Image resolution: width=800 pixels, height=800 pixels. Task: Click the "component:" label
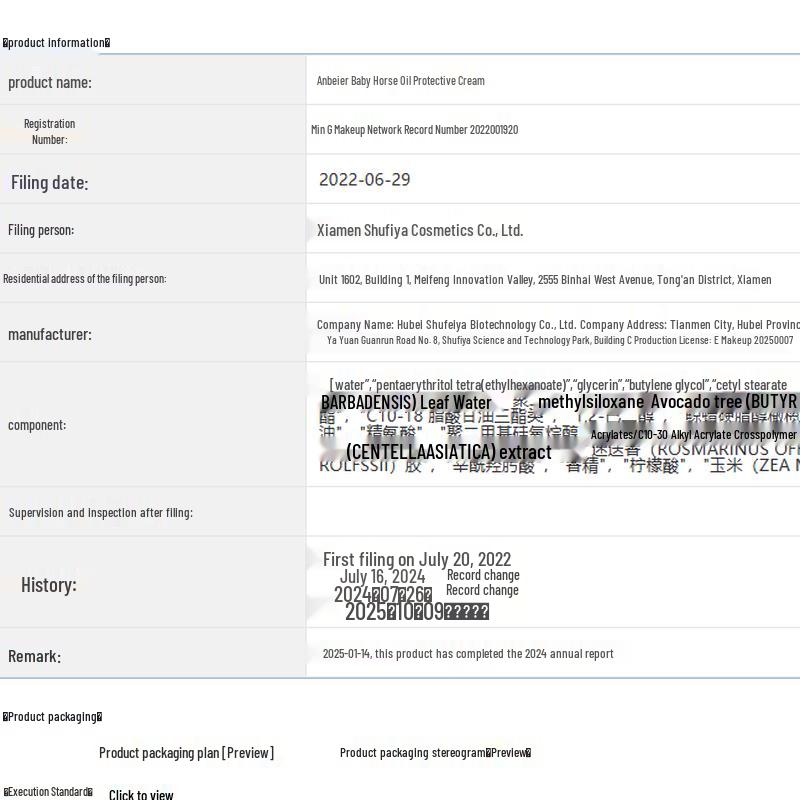[x=37, y=425]
